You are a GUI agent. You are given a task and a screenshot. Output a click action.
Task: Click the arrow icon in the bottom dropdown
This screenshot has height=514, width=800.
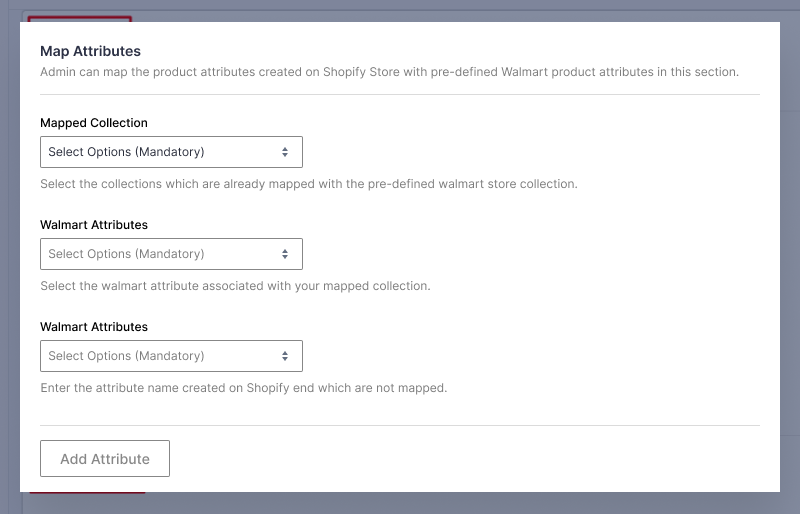pyautogui.click(x=285, y=356)
